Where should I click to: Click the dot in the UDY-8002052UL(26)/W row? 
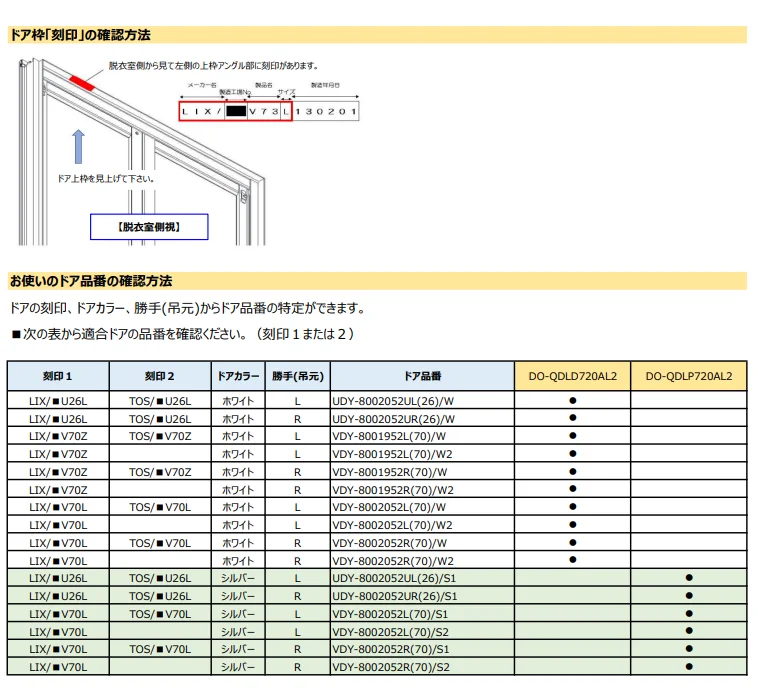coord(572,400)
